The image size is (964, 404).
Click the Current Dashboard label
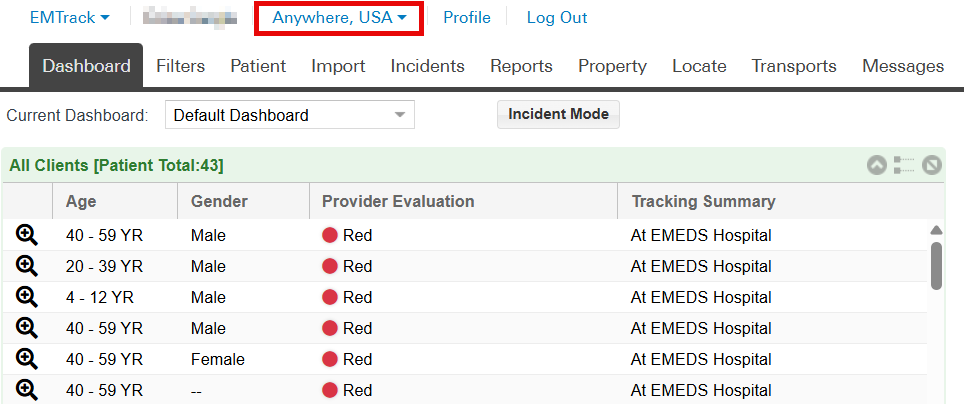[77, 115]
